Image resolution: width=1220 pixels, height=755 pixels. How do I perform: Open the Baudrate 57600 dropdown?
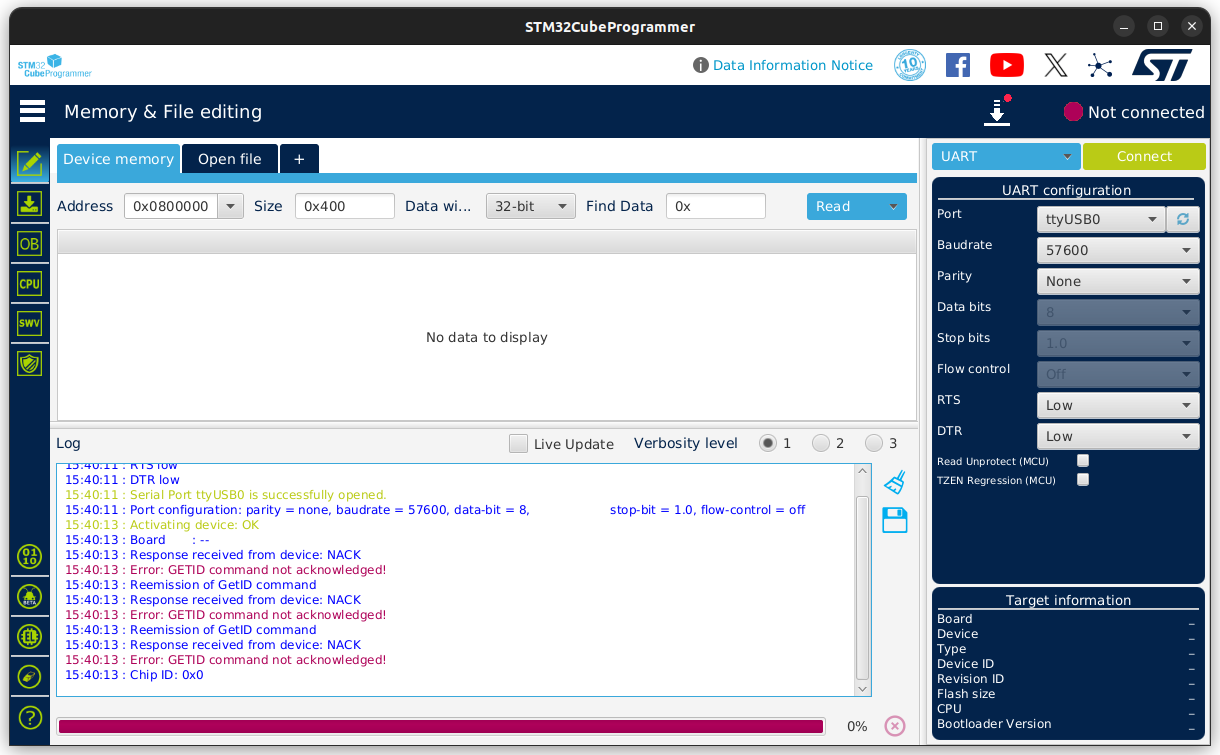(x=1118, y=250)
